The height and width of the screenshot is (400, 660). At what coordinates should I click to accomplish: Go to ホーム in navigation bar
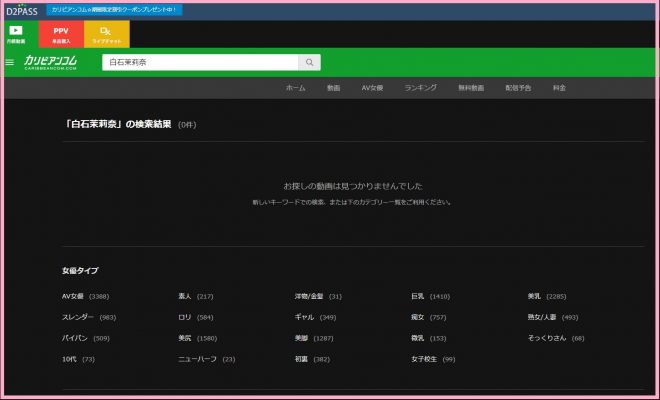click(x=295, y=88)
